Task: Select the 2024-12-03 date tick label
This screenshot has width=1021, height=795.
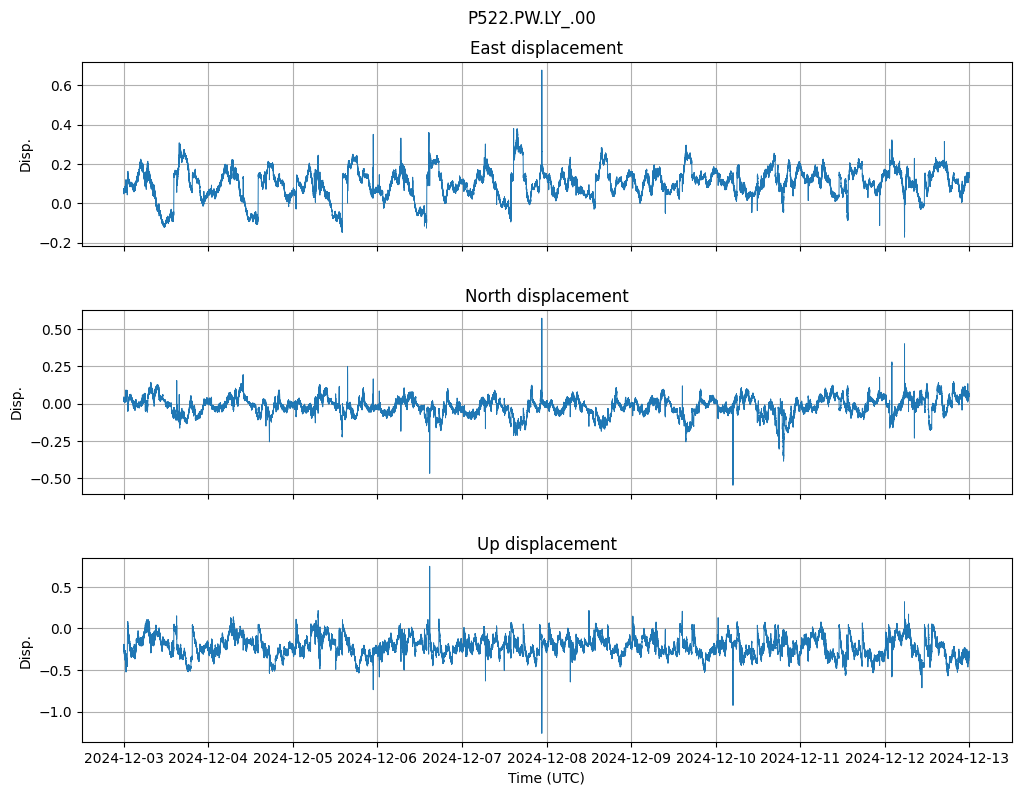Action: click(124, 759)
